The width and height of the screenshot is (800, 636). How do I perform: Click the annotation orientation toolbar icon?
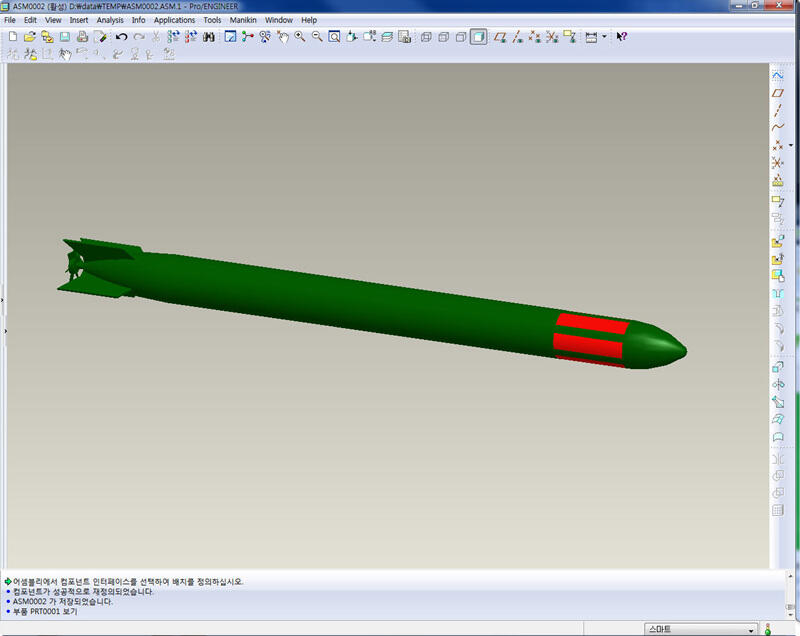tap(591, 37)
